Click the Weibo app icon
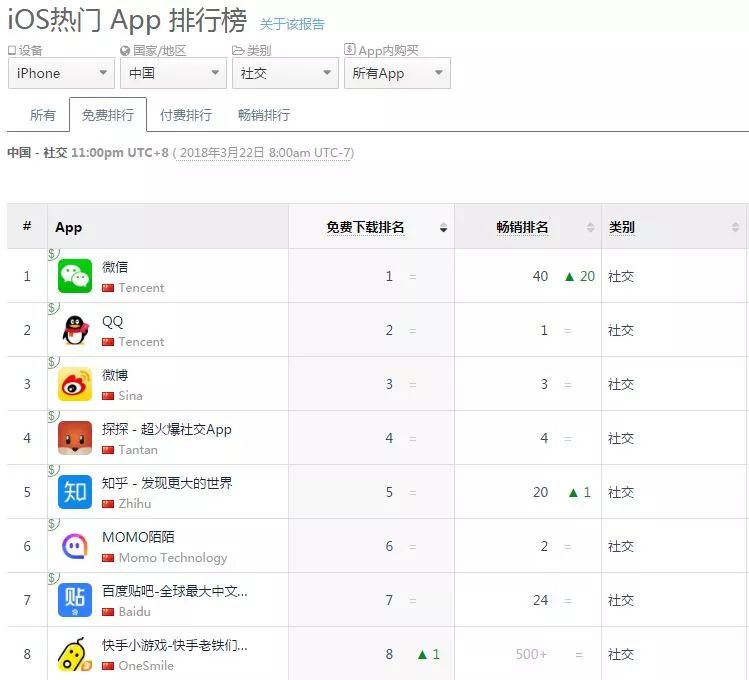 coord(75,384)
